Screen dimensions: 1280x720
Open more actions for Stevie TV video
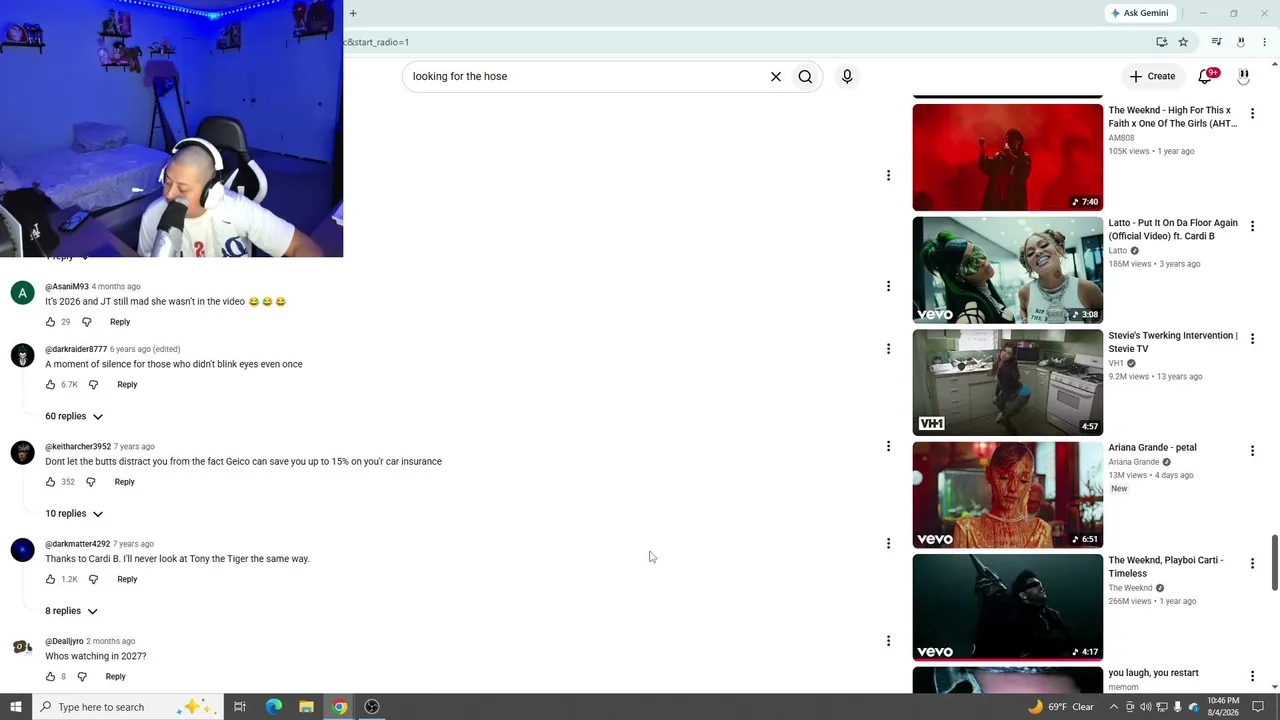(1252, 339)
